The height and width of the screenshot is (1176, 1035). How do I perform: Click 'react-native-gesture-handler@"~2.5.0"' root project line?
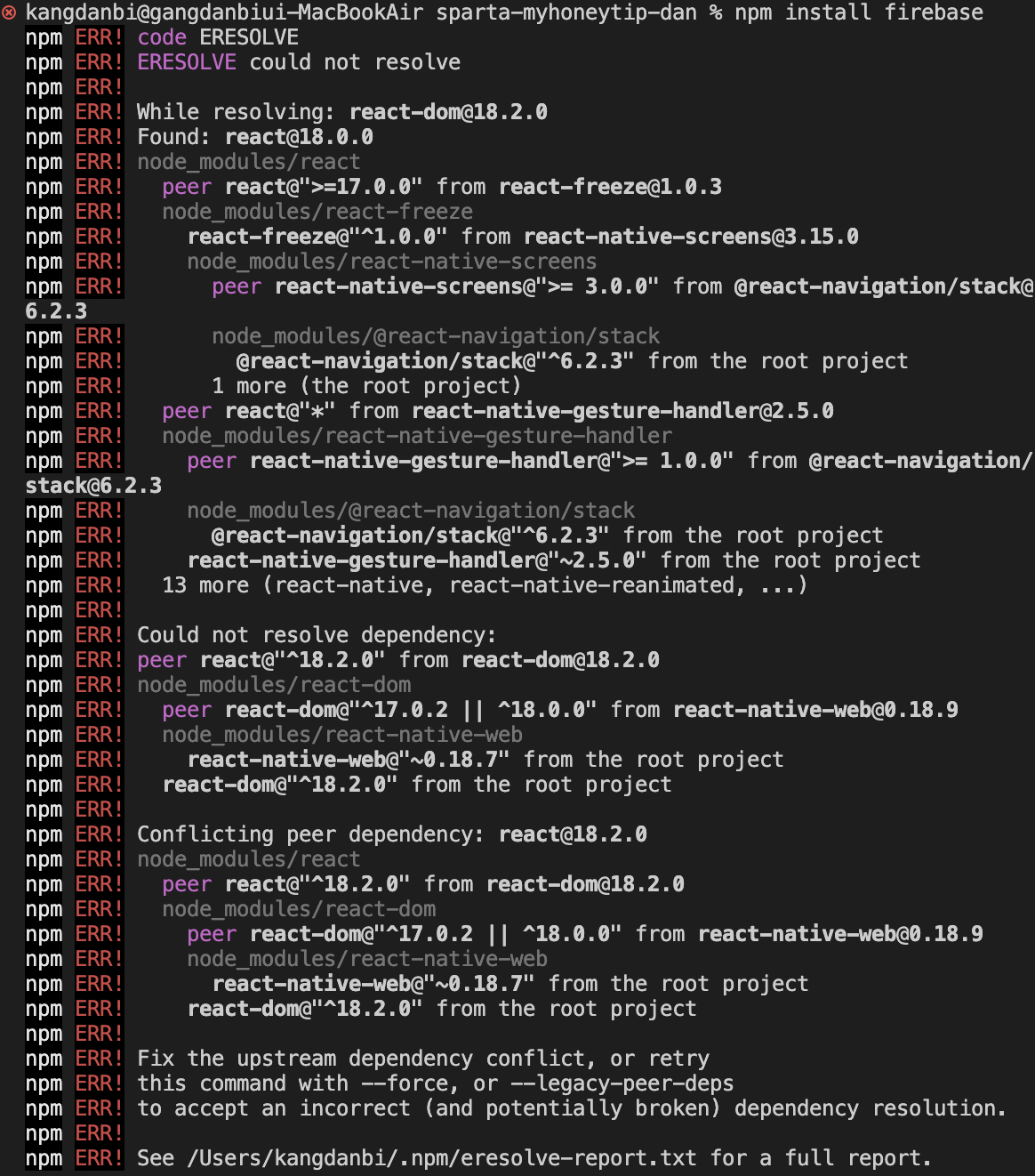coord(554,560)
